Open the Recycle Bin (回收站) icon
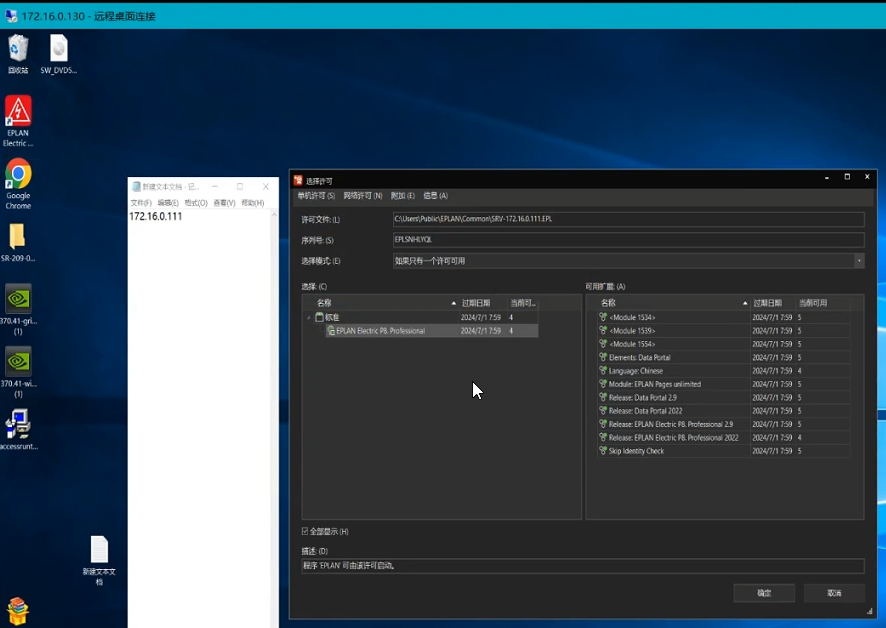This screenshot has height=628, width=886. coord(18,49)
